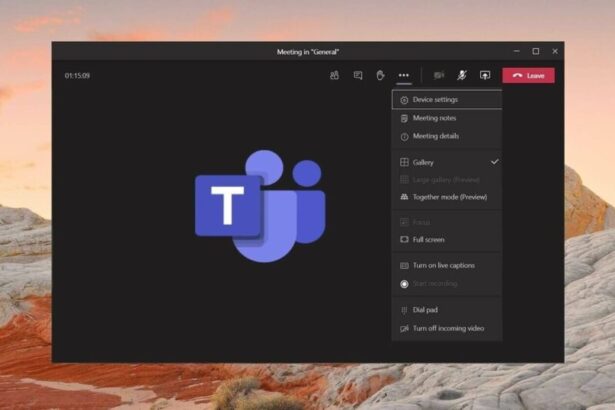615x410 pixels.
Task: Click the incoming video camera icon
Action: click(x=404, y=329)
